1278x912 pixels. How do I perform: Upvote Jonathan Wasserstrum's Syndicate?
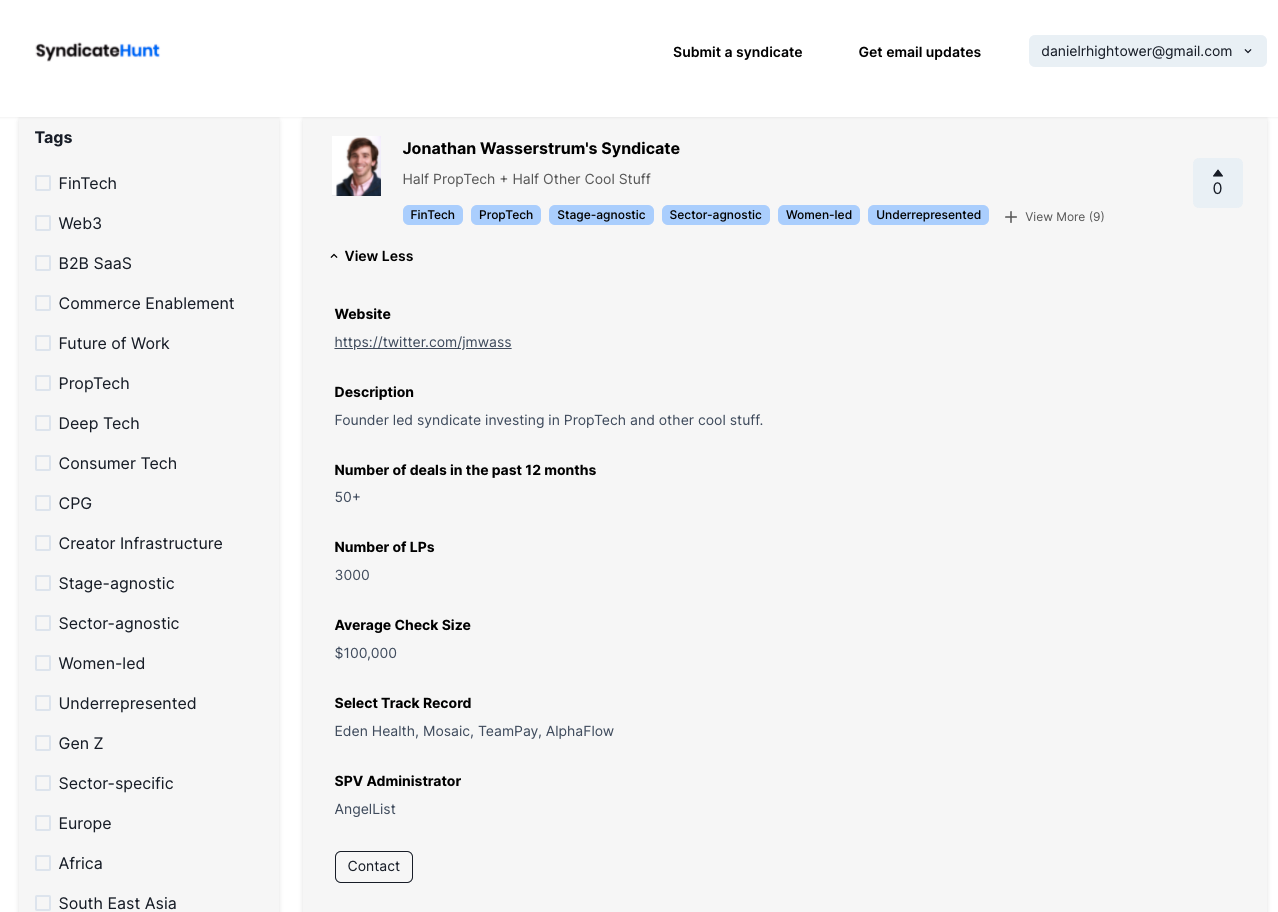click(x=1217, y=183)
